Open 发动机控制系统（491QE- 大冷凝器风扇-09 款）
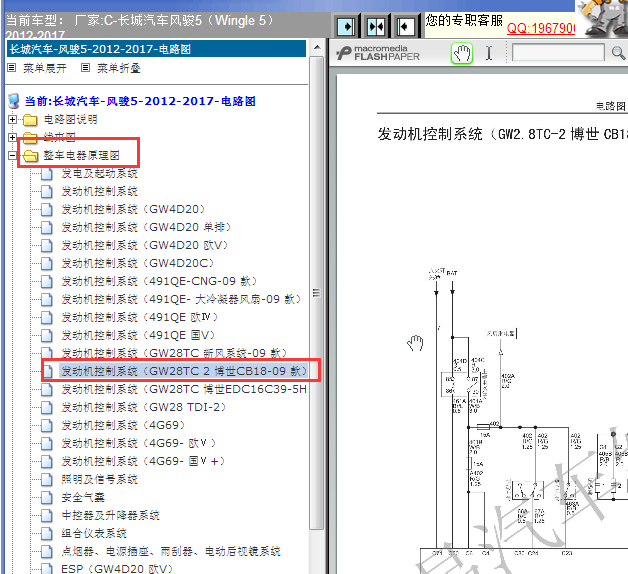The height and width of the screenshot is (574, 628). (181, 299)
